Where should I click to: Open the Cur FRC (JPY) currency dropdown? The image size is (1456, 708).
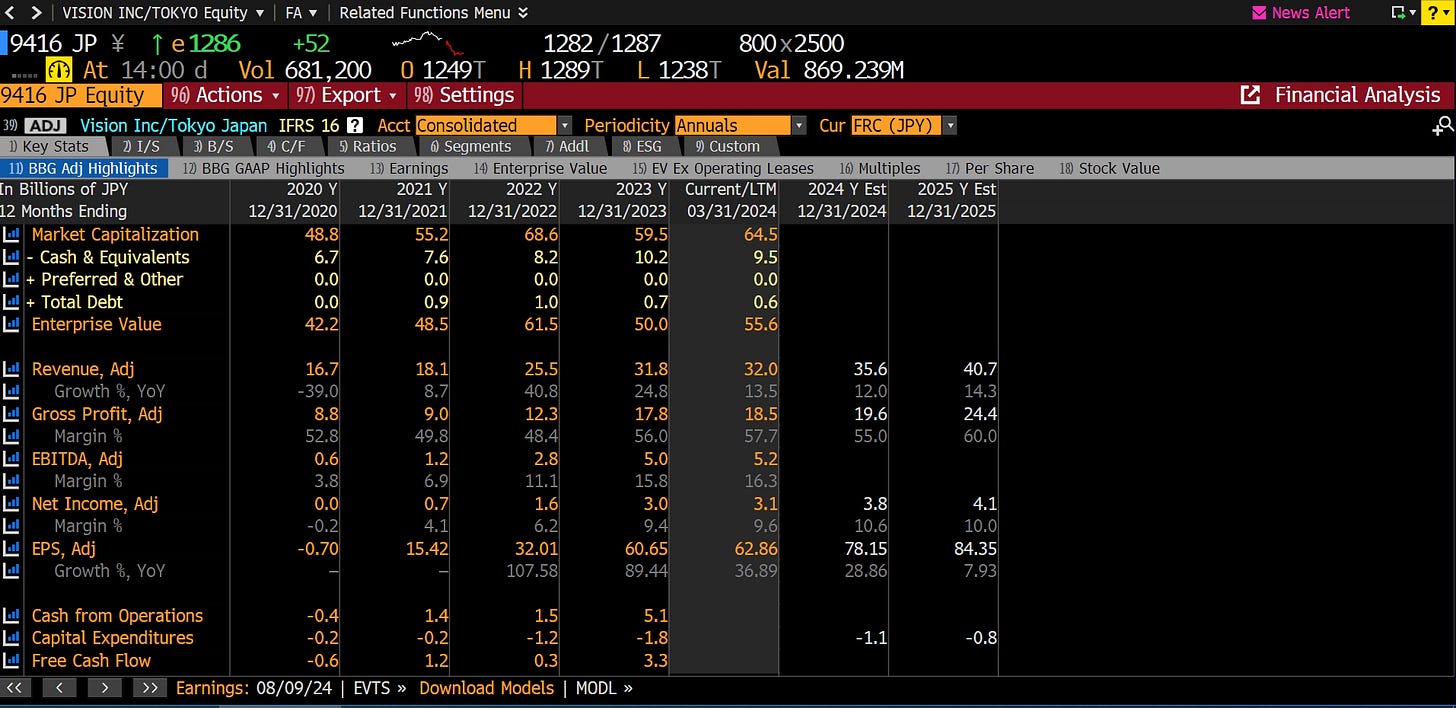[x=904, y=125]
